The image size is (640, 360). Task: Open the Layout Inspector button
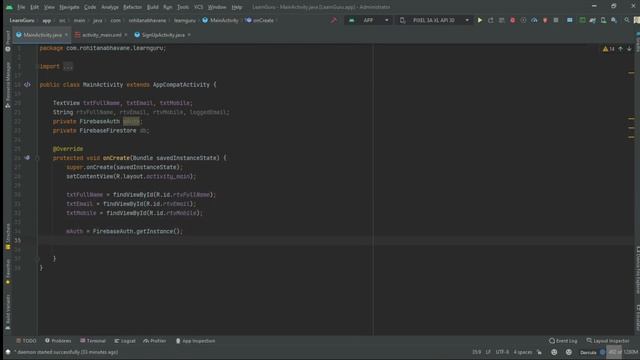point(608,341)
